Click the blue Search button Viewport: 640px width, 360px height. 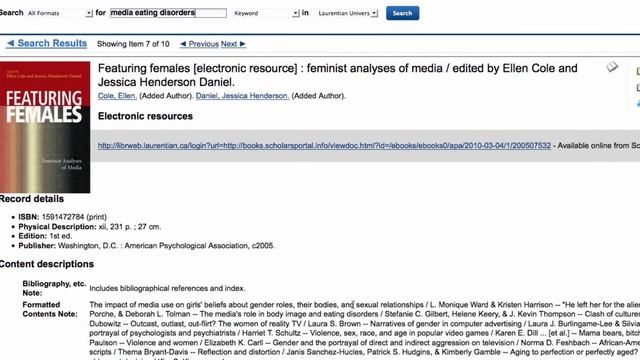pyautogui.click(x=402, y=13)
